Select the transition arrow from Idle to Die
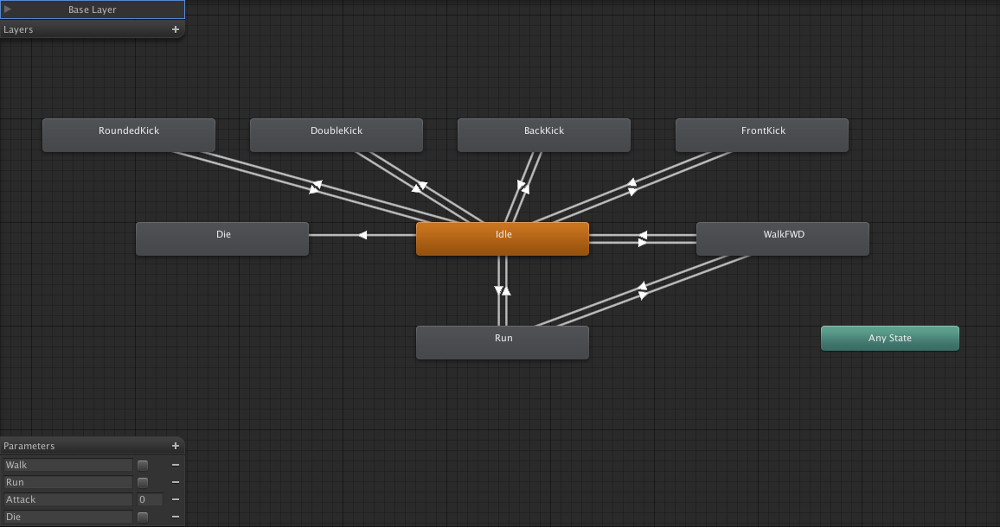 point(362,235)
